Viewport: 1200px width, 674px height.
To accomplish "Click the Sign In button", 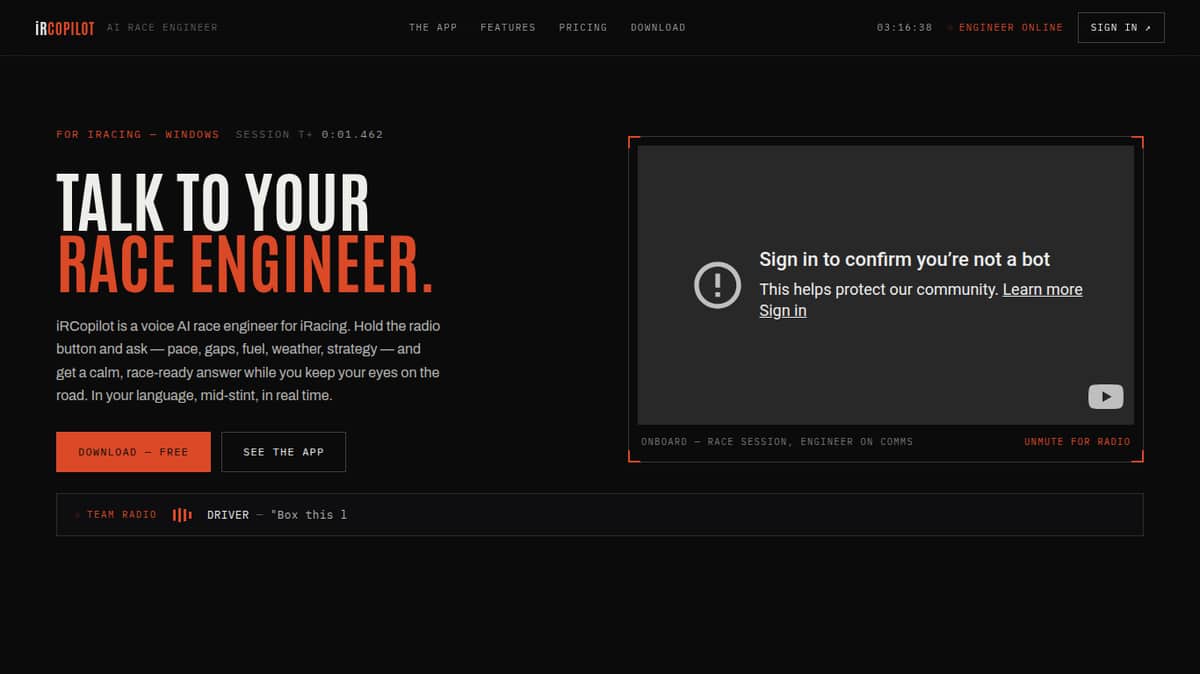I will (1121, 28).
